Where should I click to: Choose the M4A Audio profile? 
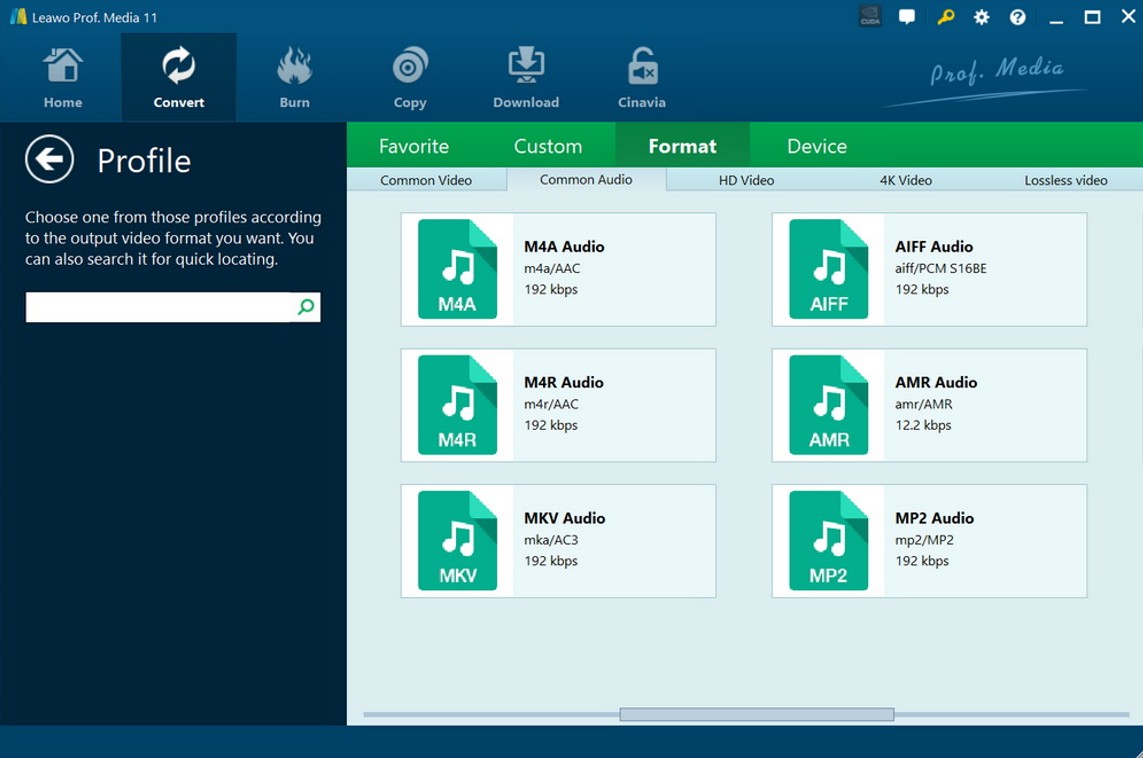558,269
